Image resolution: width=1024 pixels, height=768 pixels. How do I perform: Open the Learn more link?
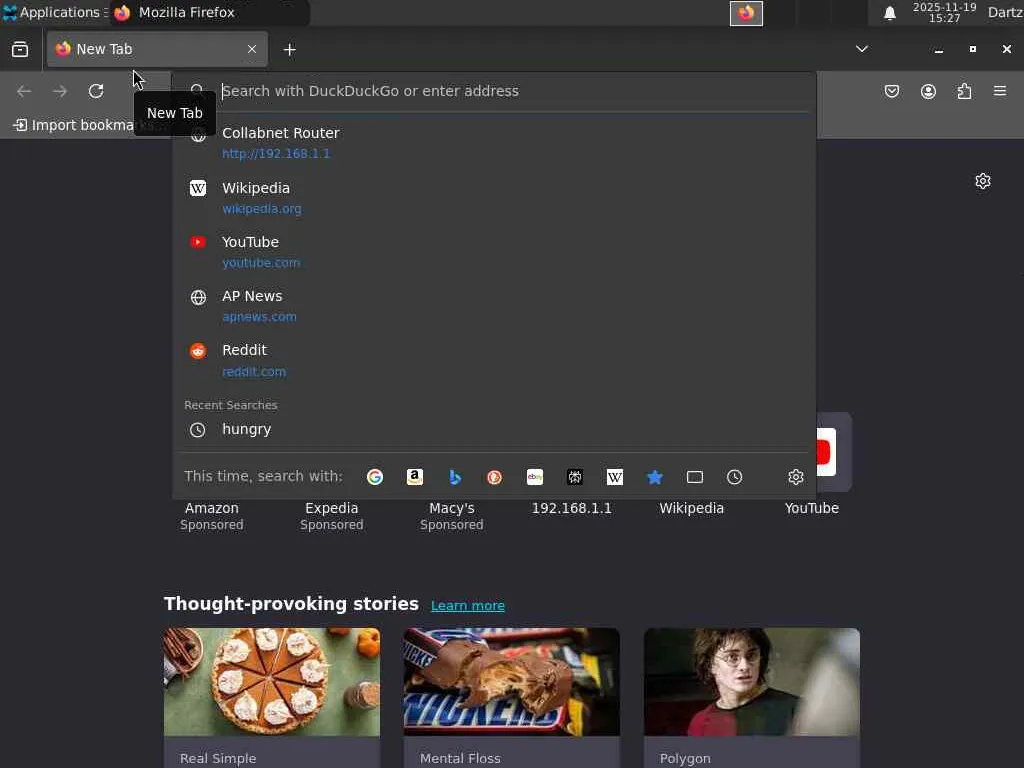click(x=468, y=606)
